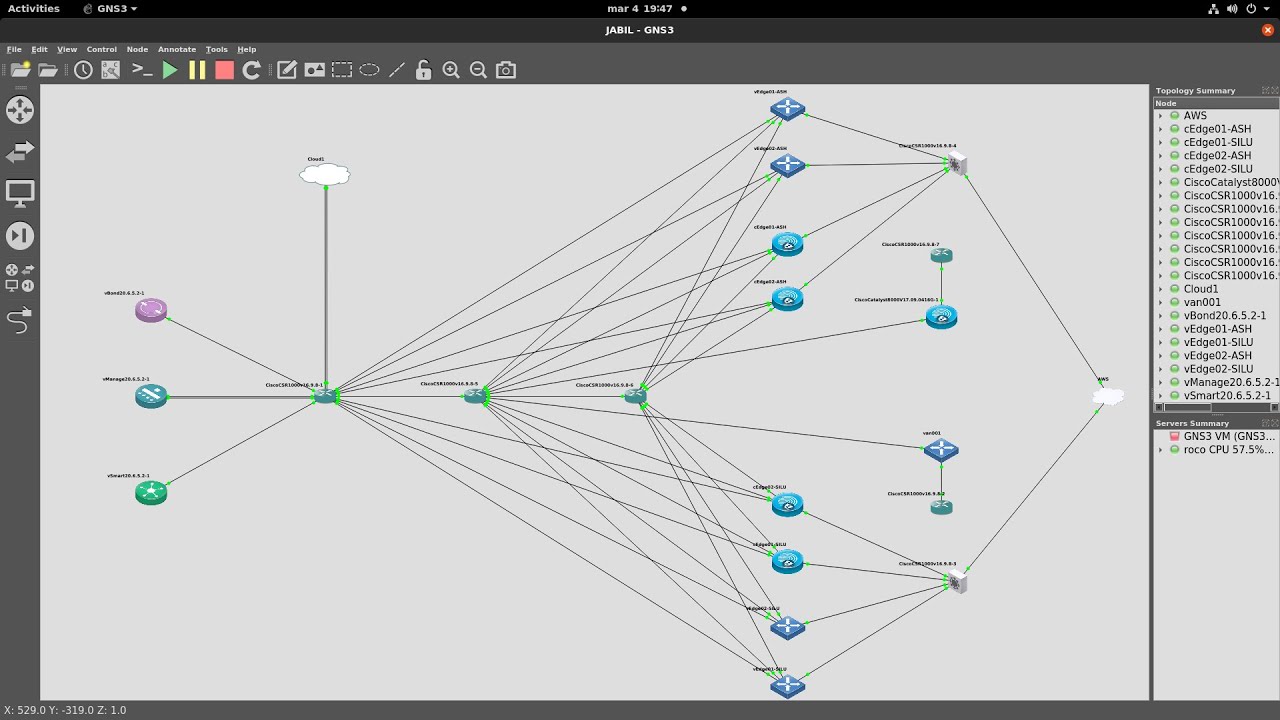Click the Zoom in magnifier
The image size is (1280, 720).
tap(451, 70)
